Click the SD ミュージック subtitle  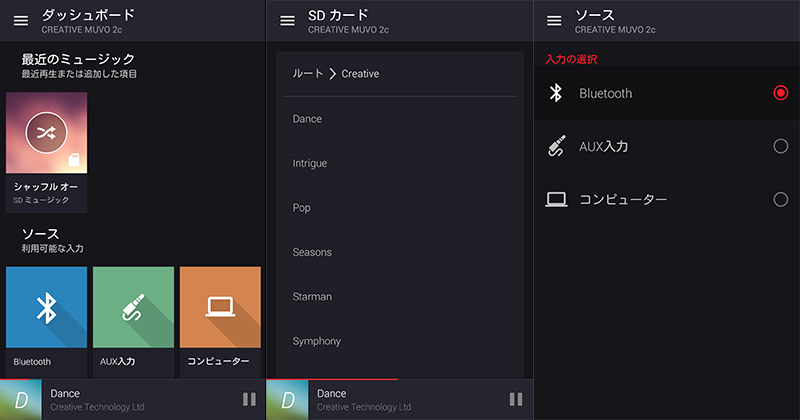41,200
